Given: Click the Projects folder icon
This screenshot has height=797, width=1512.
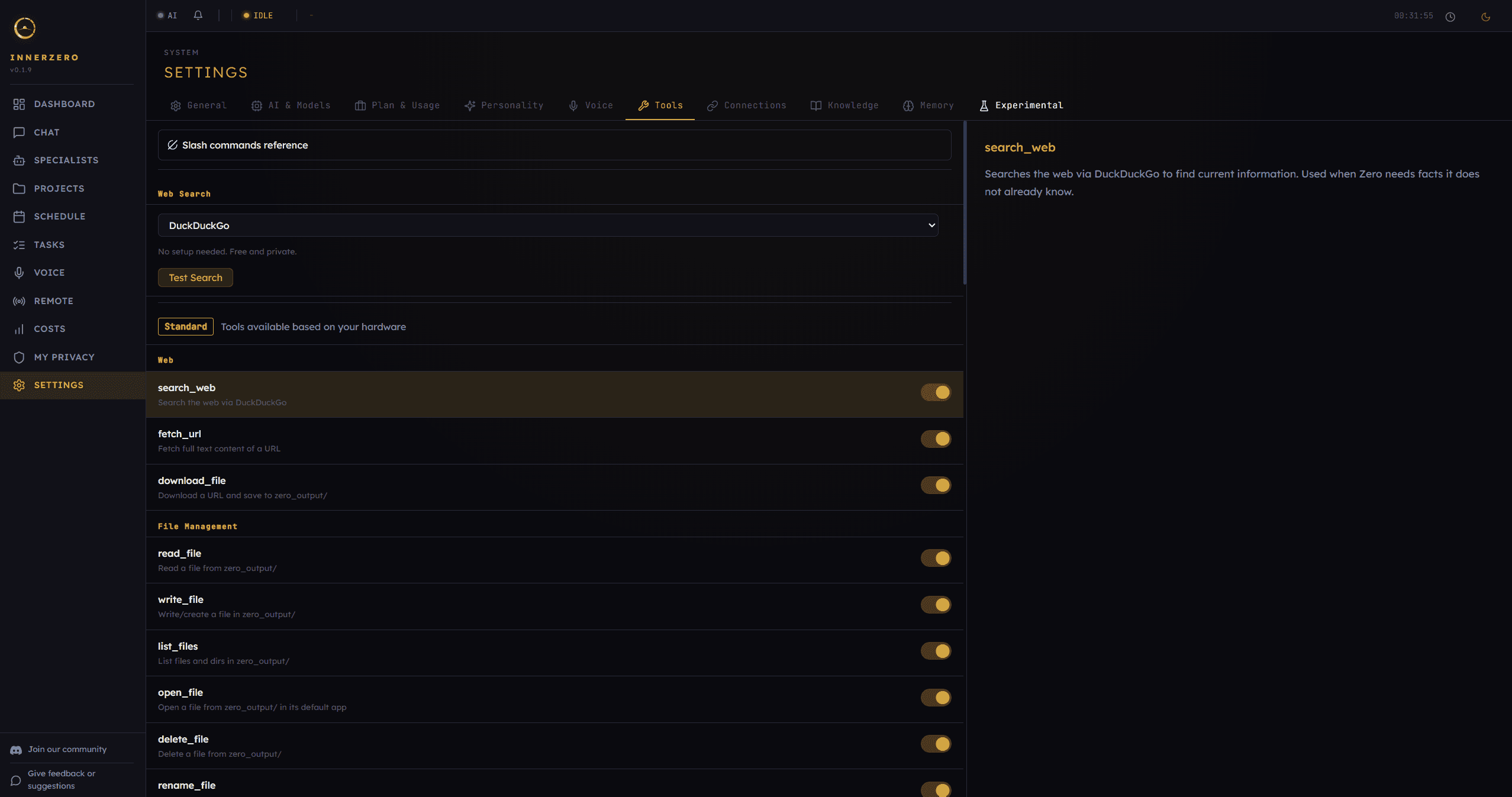Looking at the screenshot, I should (x=19, y=189).
